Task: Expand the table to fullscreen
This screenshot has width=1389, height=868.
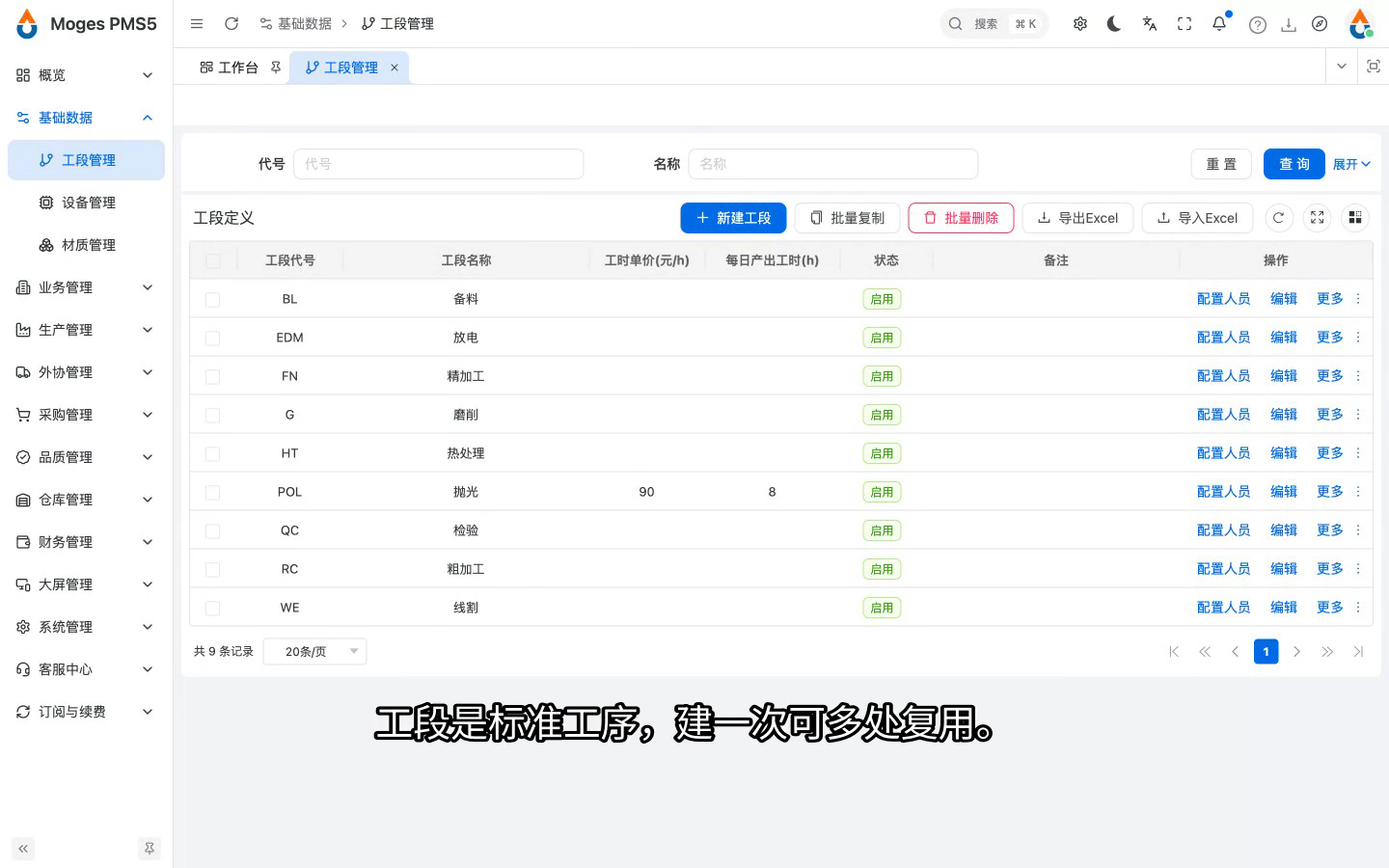Action: [x=1318, y=218]
